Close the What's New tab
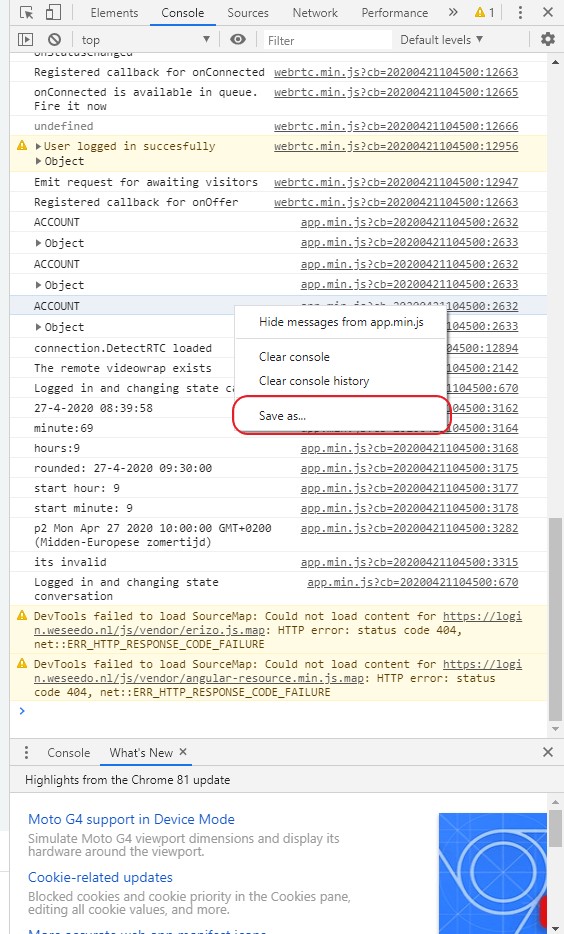The height and width of the screenshot is (934, 564). tap(183, 752)
